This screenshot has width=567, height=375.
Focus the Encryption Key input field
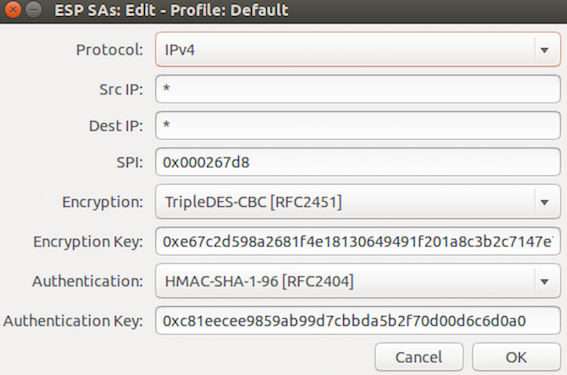(358, 241)
